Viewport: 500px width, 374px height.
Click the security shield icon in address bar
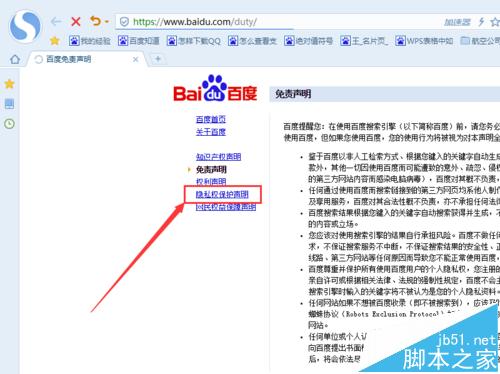124,22
